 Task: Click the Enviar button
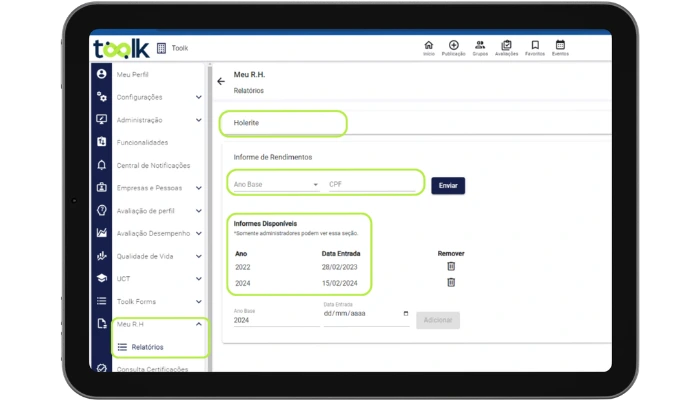point(448,185)
